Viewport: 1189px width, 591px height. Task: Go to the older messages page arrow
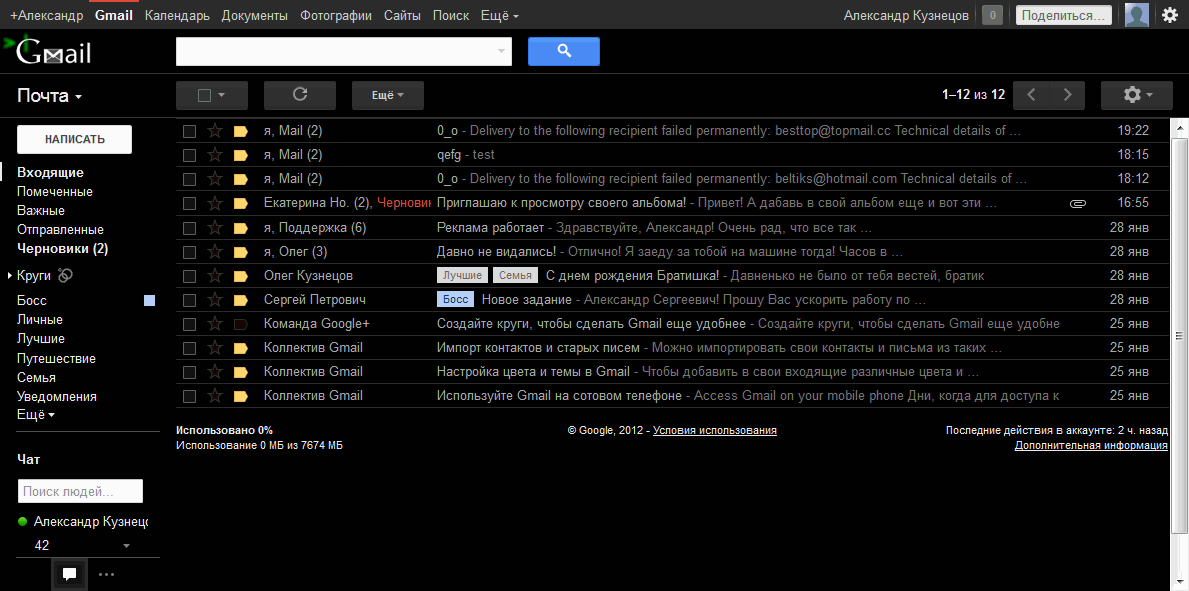click(1067, 95)
